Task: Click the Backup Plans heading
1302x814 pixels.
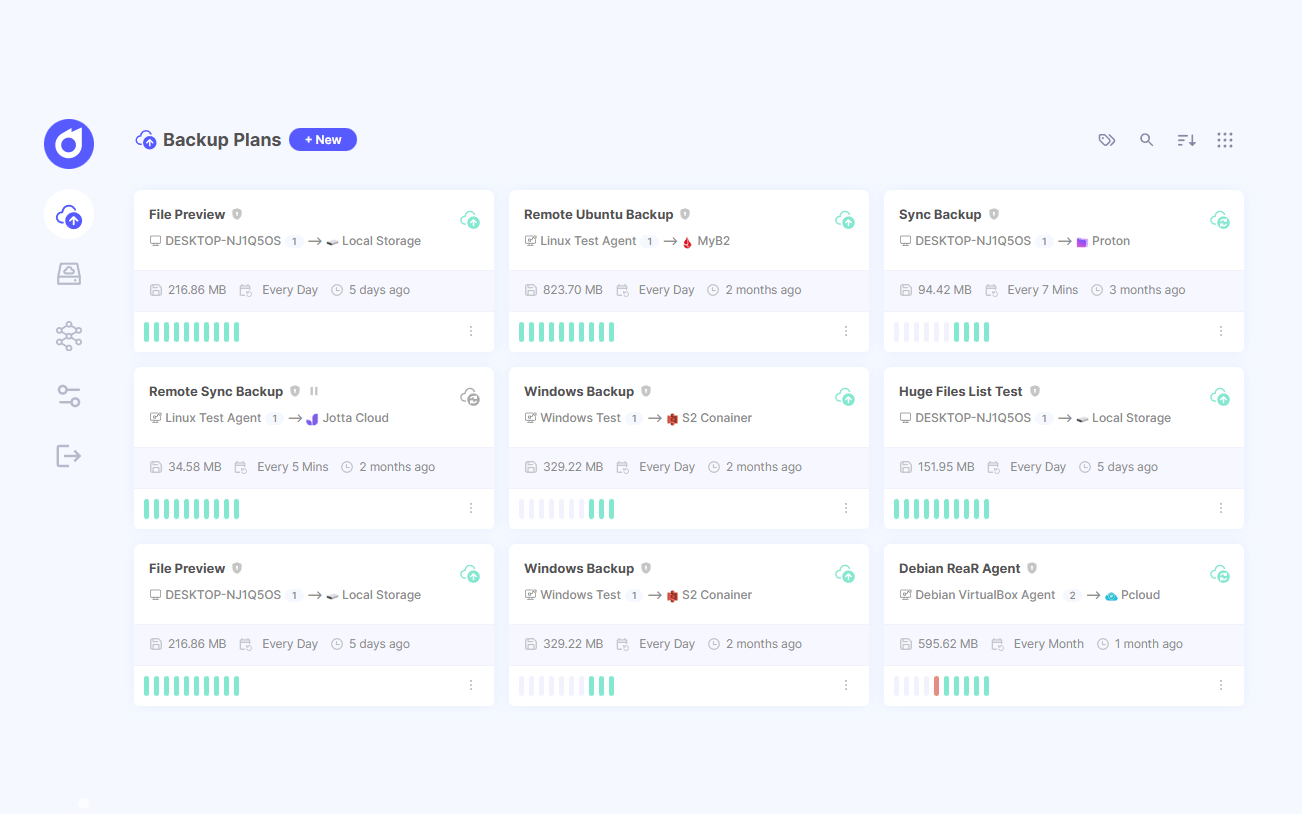Action: [222, 139]
